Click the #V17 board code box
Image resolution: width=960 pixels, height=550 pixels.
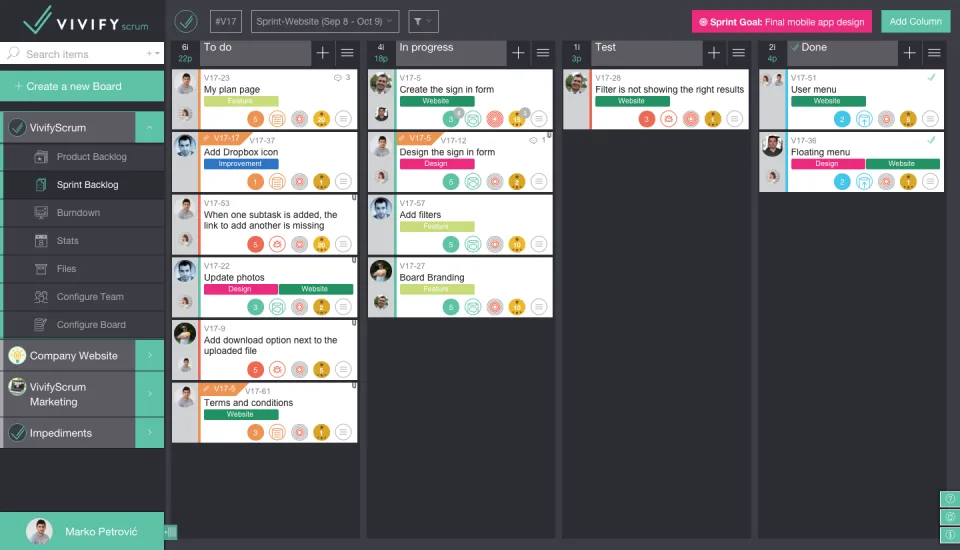[x=225, y=21]
